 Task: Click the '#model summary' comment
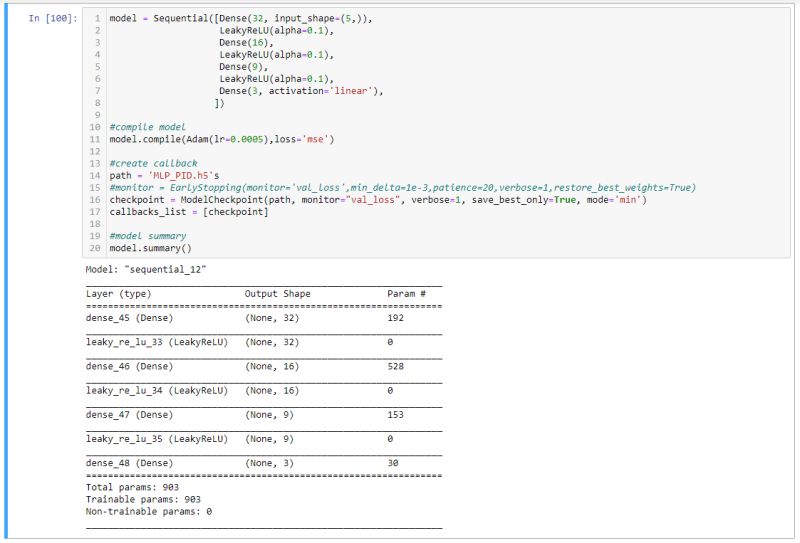(x=147, y=236)
